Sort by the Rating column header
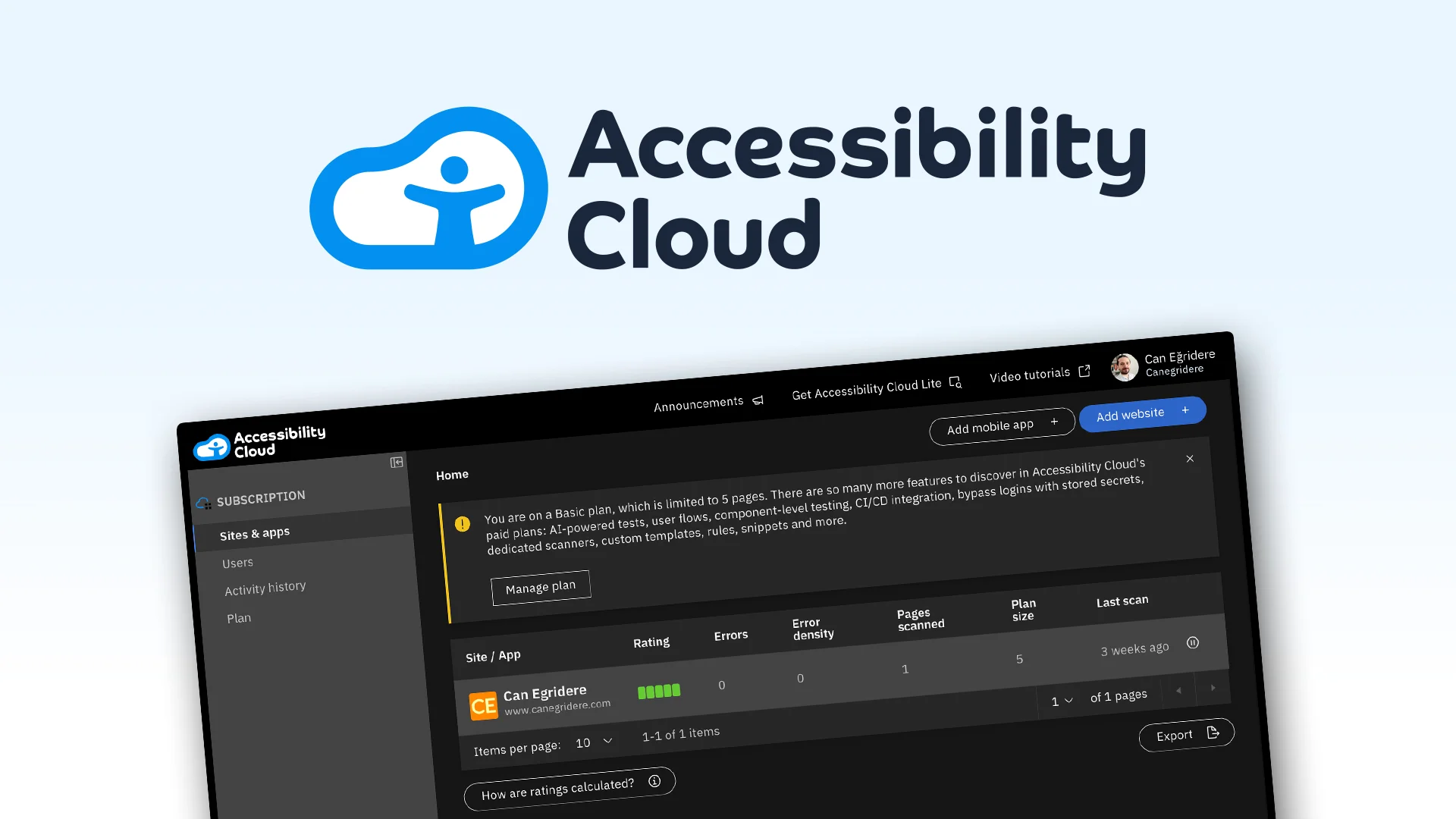 [651, 642]
